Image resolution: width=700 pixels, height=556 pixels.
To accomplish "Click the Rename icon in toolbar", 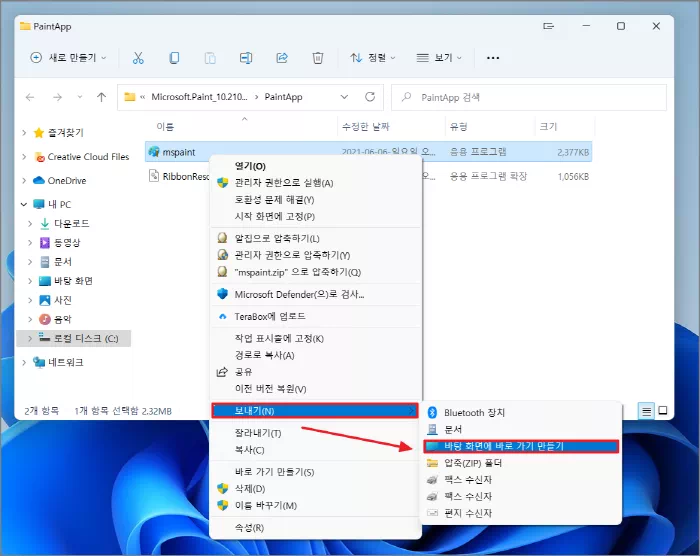I will tap(246, 58).
